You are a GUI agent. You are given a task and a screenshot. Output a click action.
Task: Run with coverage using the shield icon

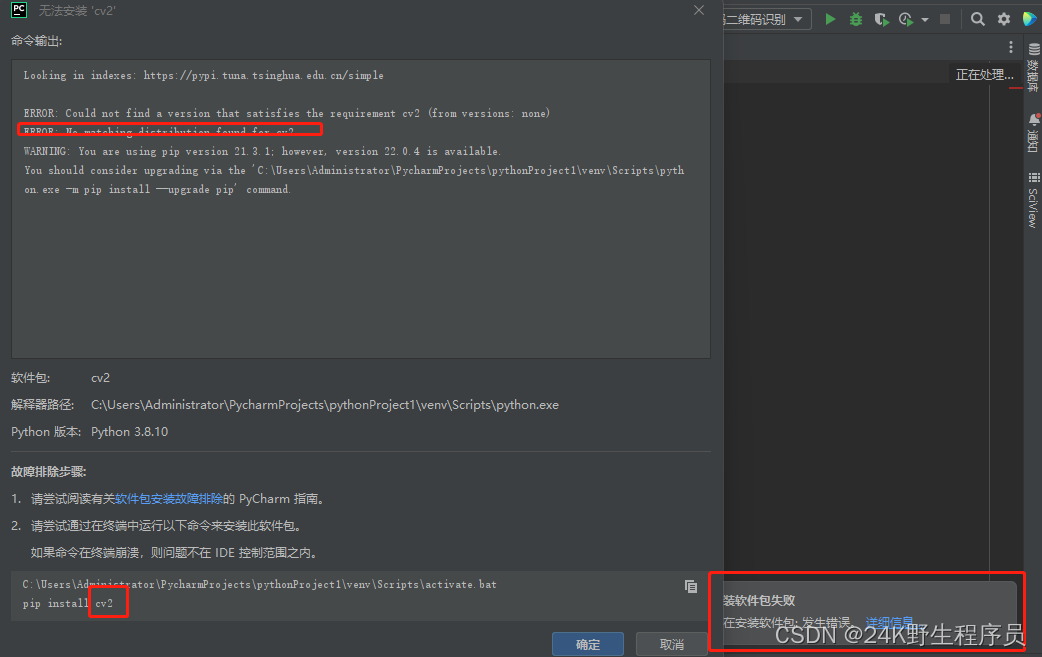point(881,19)
